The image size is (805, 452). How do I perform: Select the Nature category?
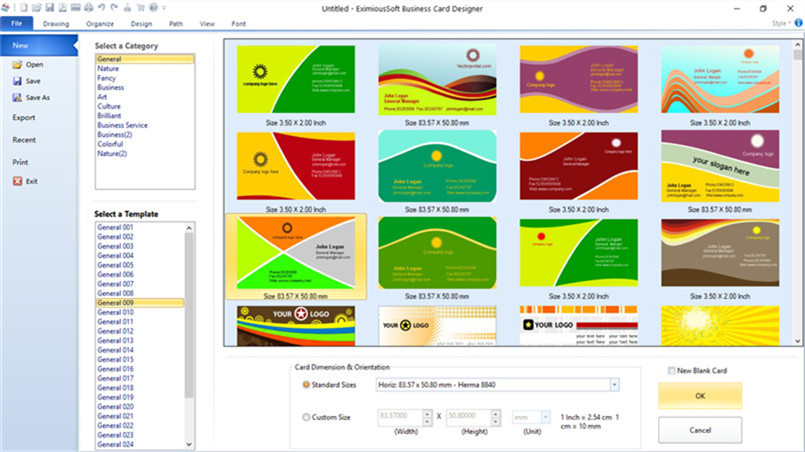tap(108, 68)
